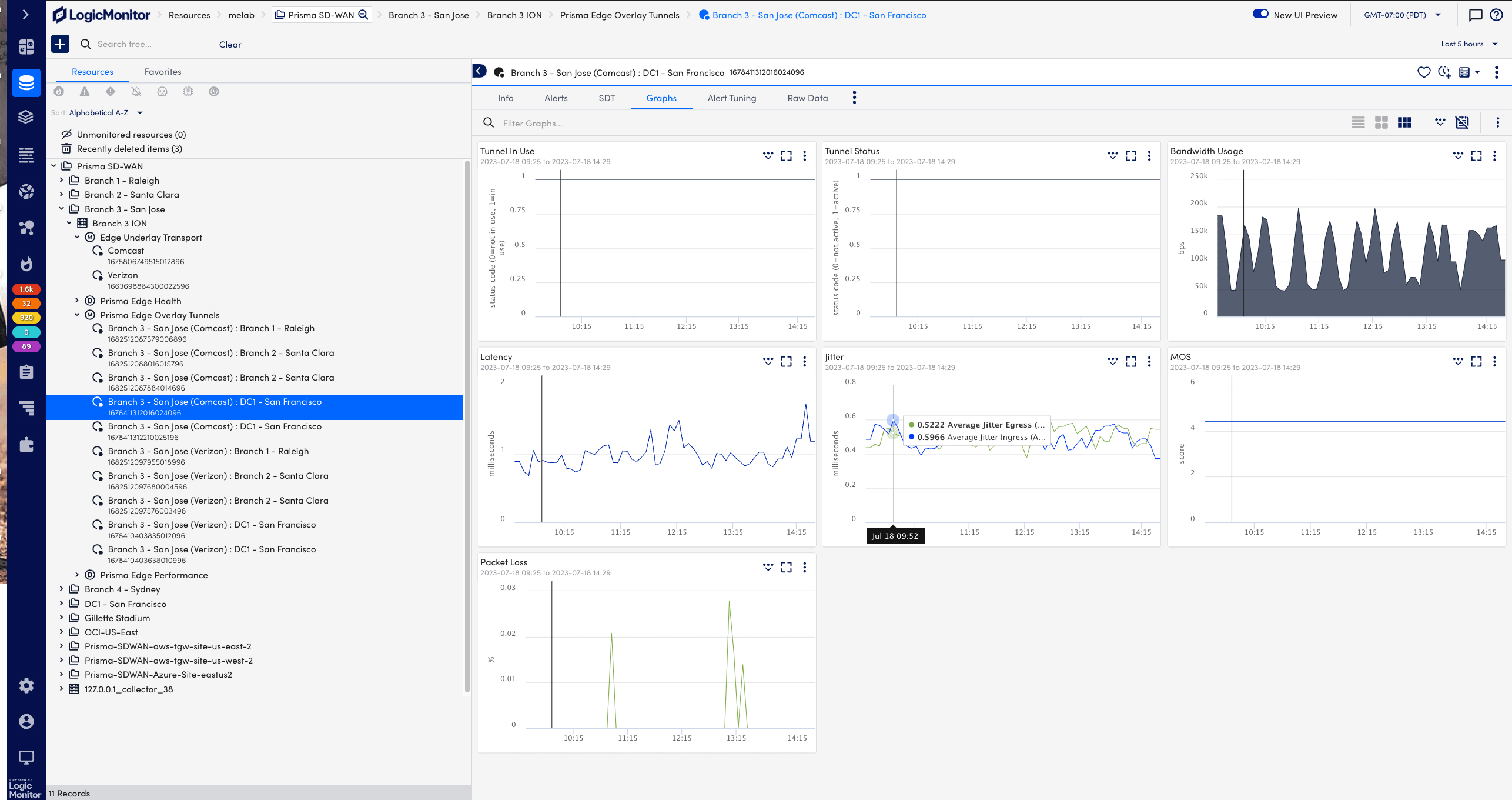Image resolution: width=1512 pixels, height=800 pixels.
Task: Expand the Branch 1 - Raleigh folder
Action: pyautogui.click(x=61, y=180)
